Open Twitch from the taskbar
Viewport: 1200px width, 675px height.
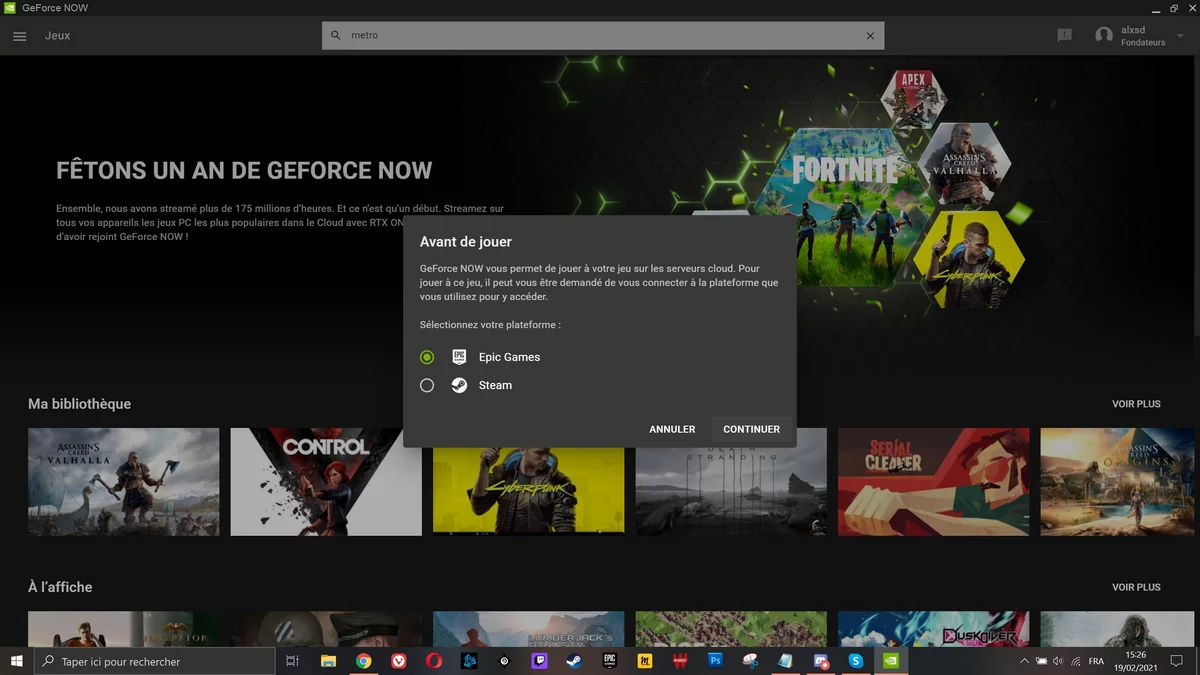pos(539,661)
